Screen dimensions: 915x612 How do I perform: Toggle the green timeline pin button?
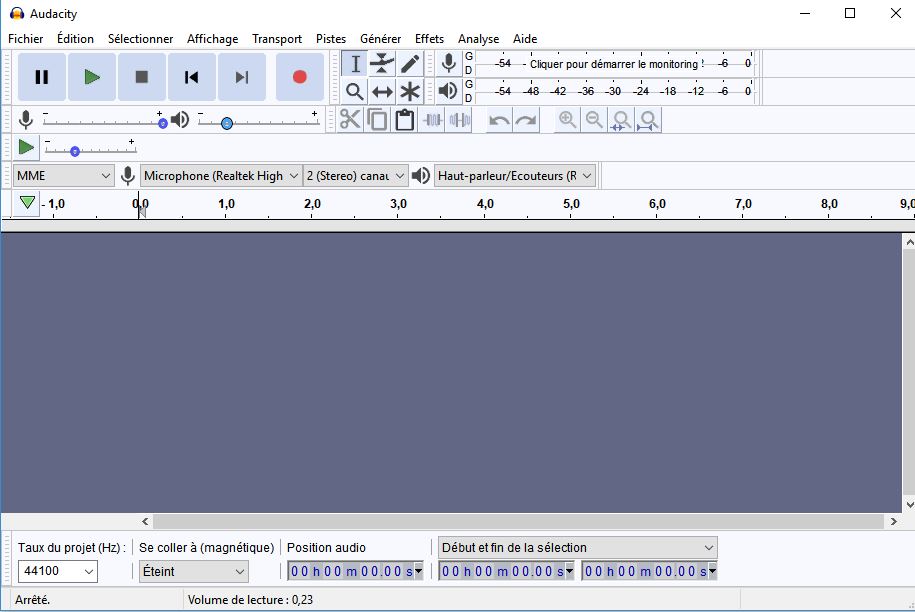pyautogui.click(x=27, y=203)
